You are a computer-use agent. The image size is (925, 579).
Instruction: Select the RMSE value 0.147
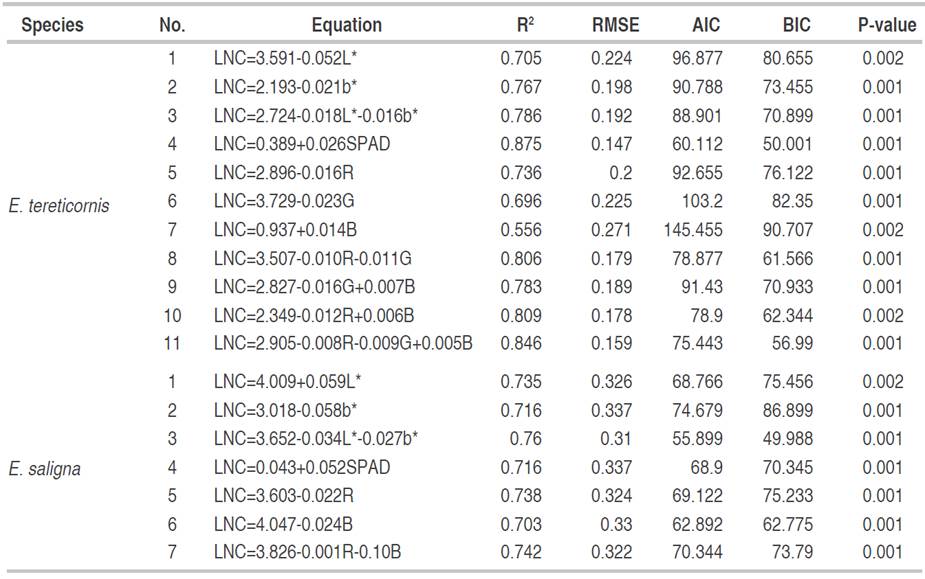click(611, 144)
